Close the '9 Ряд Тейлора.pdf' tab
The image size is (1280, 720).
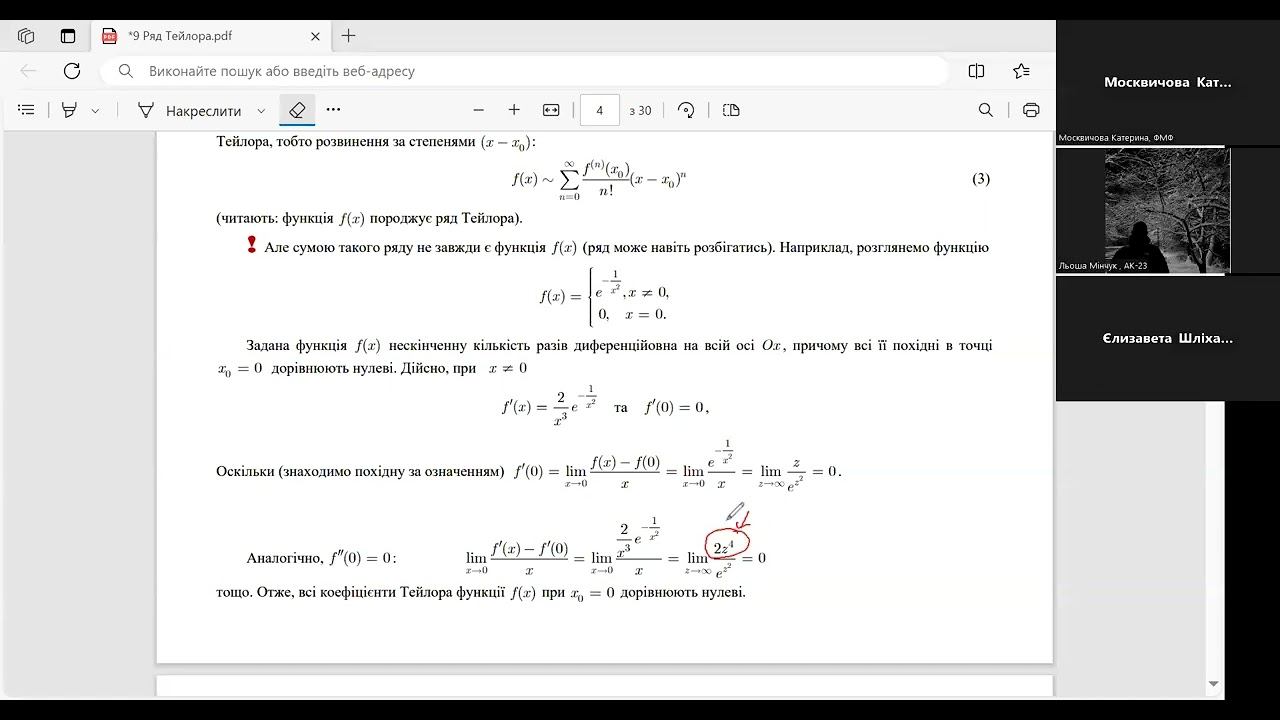pyautogui.click(x=315, y=36)
